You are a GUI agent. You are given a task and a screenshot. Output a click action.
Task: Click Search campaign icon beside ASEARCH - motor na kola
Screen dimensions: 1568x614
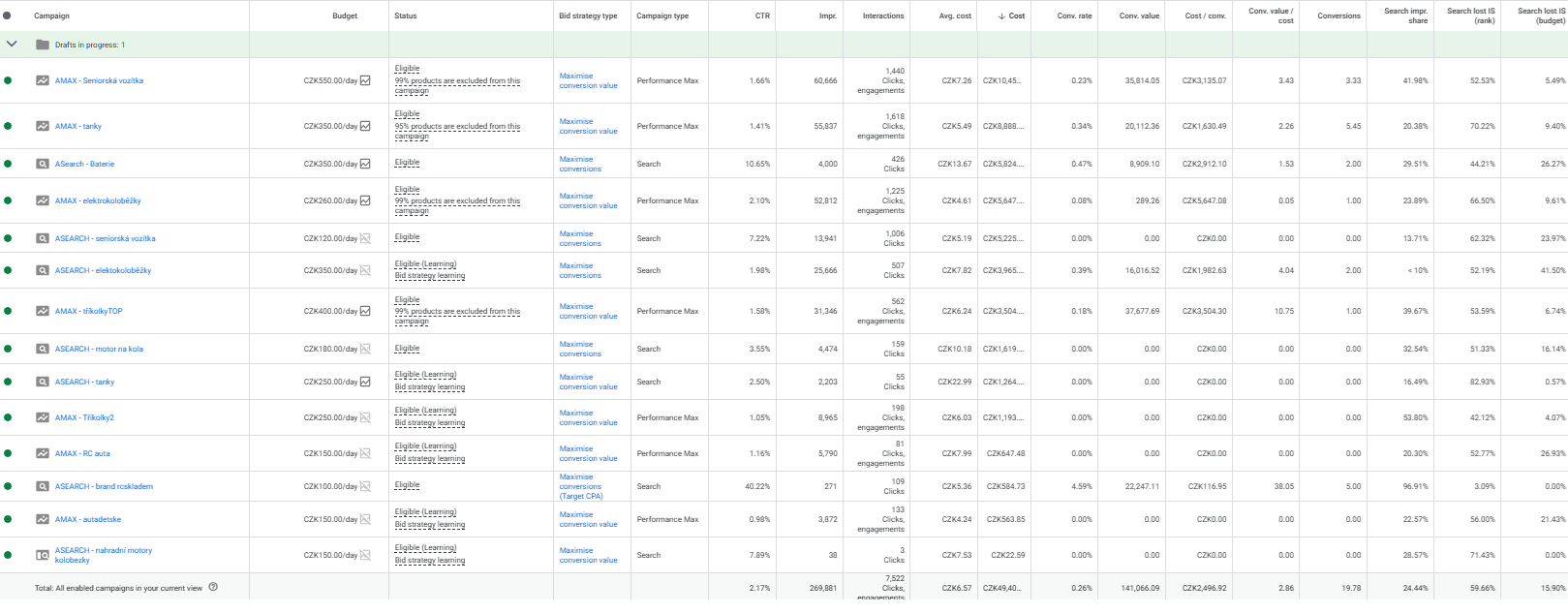43,349
